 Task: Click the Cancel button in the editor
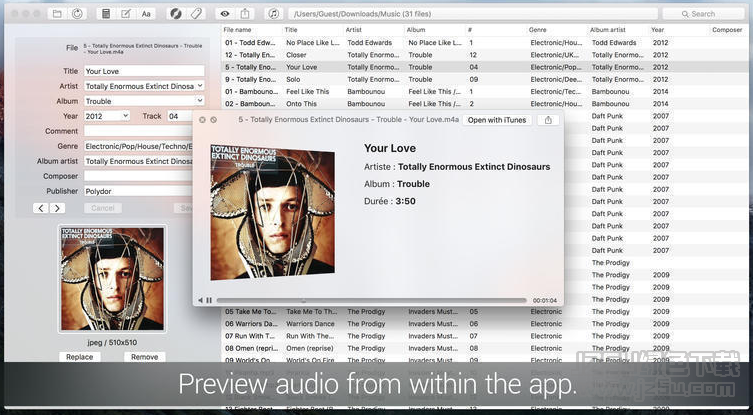point(103,208)
